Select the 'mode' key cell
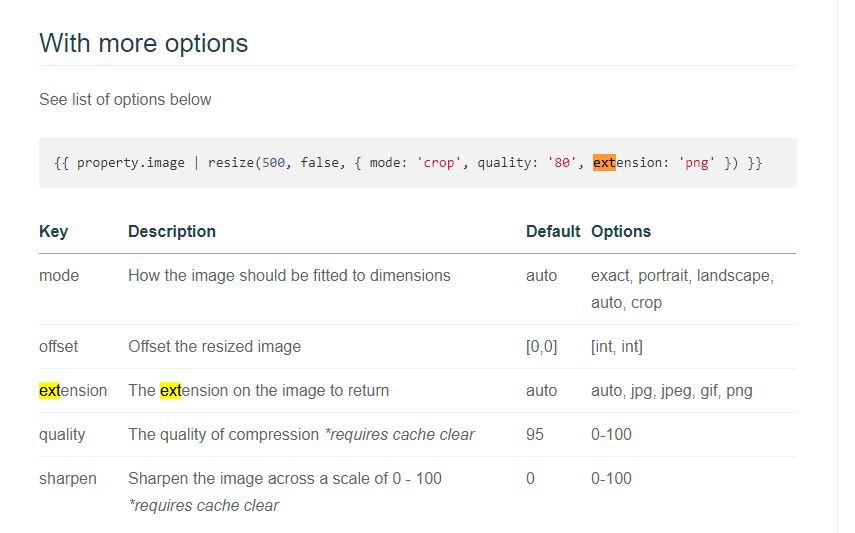This screenshot has width=855, height=533. (59, 276)
